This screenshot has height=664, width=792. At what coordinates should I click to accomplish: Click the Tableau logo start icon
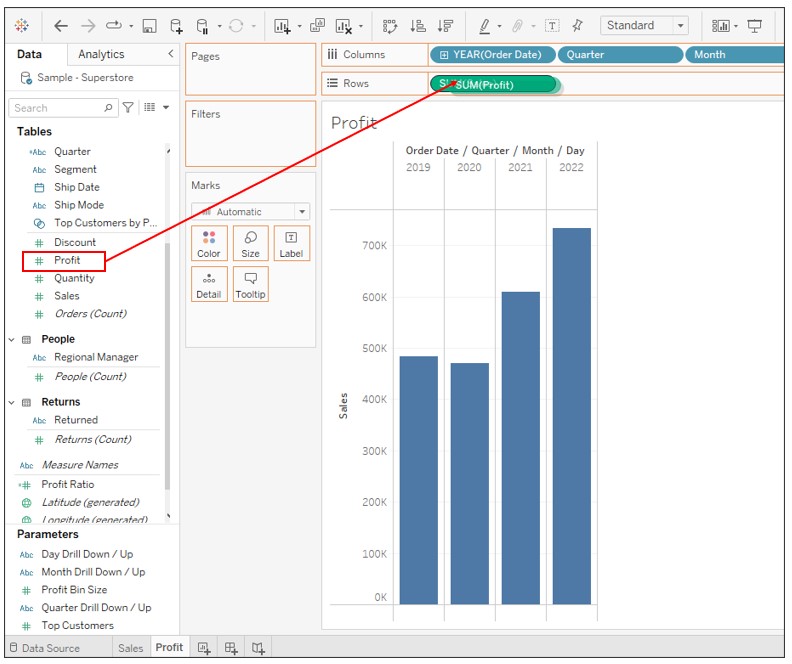pyautogui.click(x=22, y=25)
